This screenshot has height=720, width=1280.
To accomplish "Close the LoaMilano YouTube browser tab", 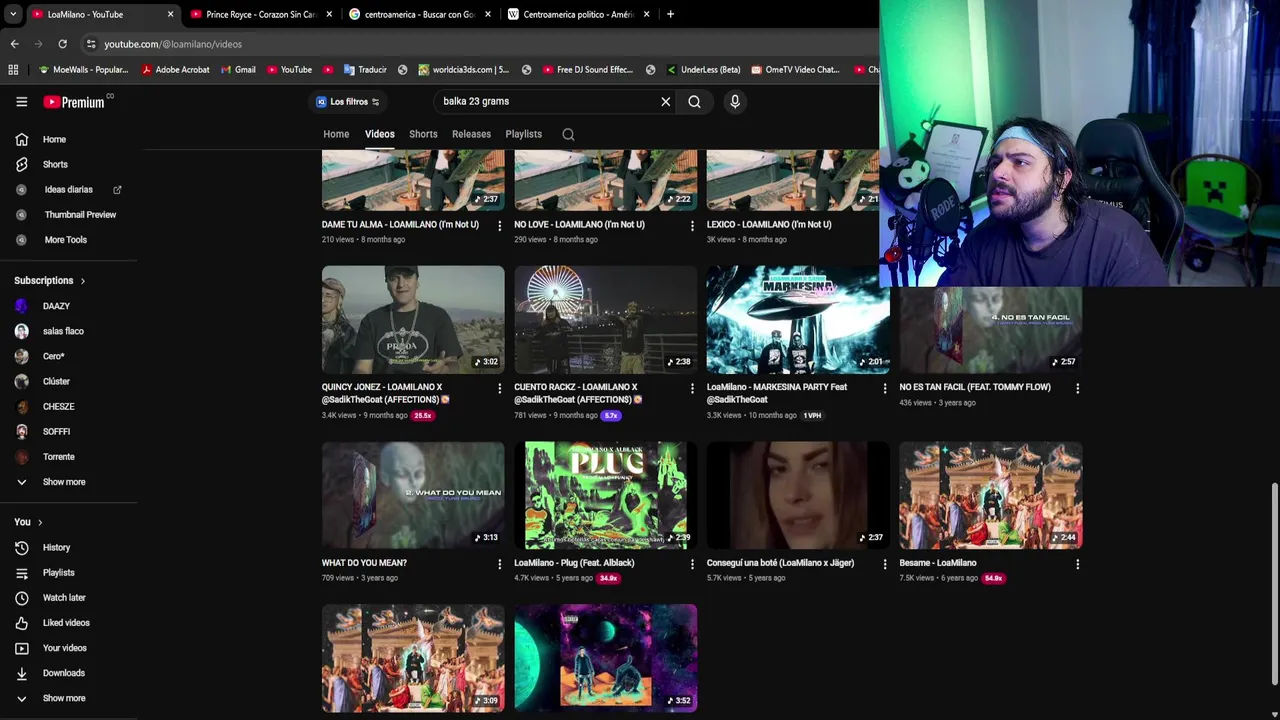I will coord(170,14).
